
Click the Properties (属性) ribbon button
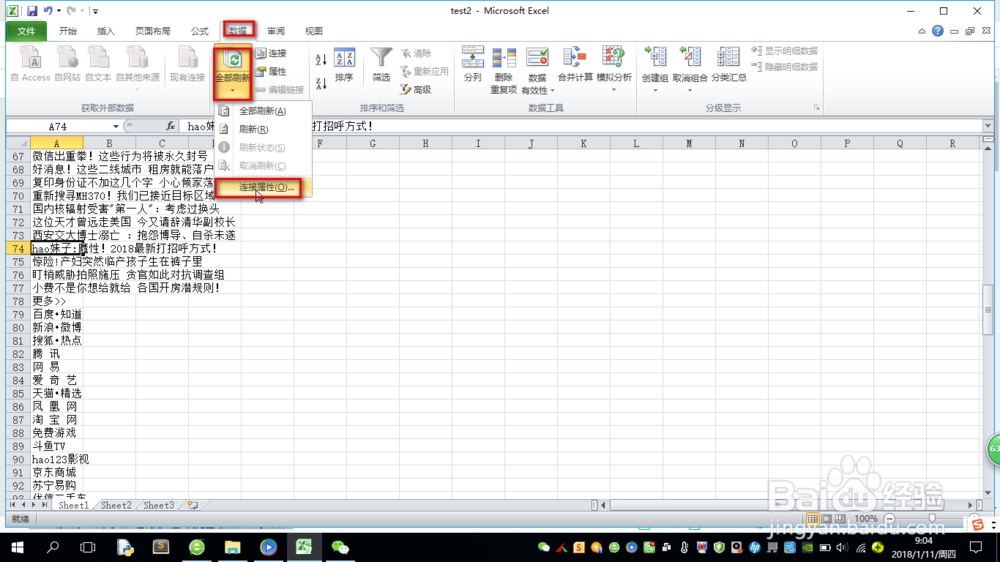pyautogui.click(x=271, y=71)
